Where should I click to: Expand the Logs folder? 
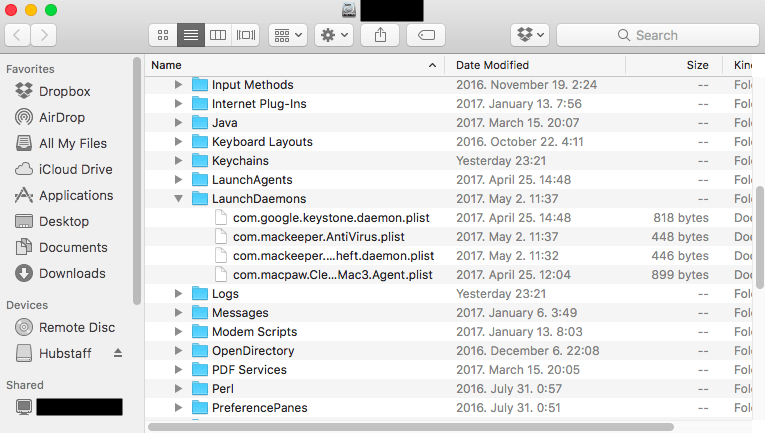click(x=178, y=294)
